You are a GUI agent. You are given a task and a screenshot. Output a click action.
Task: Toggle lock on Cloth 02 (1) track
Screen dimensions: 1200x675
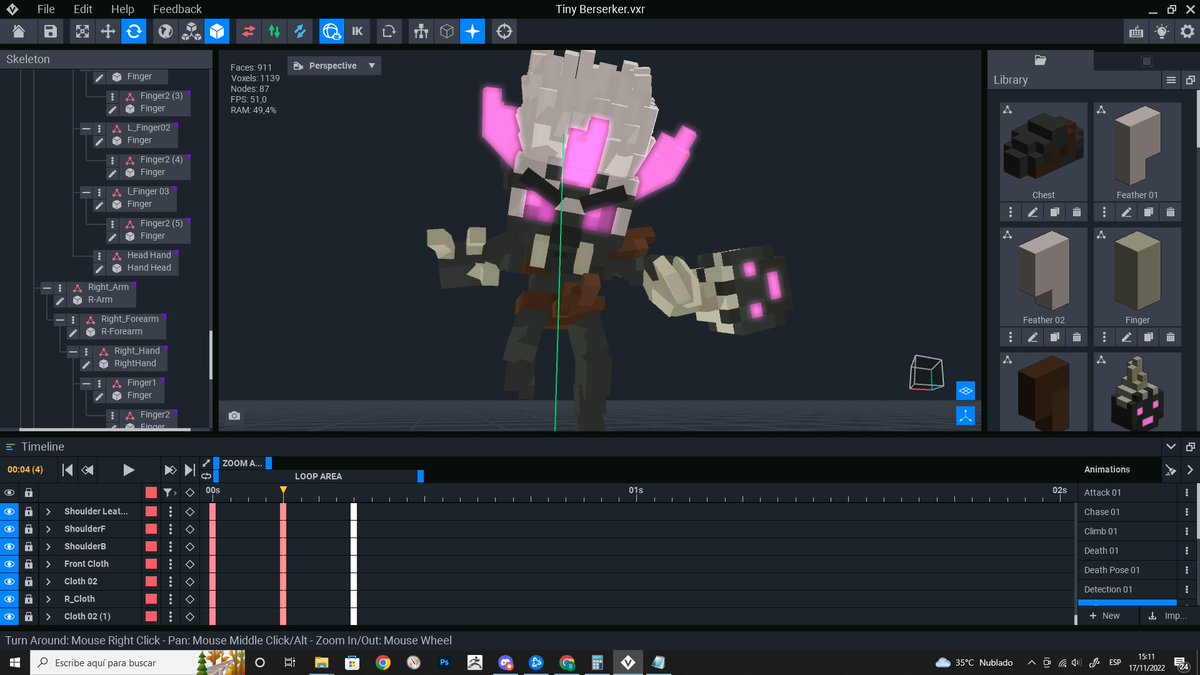point(28,616)
